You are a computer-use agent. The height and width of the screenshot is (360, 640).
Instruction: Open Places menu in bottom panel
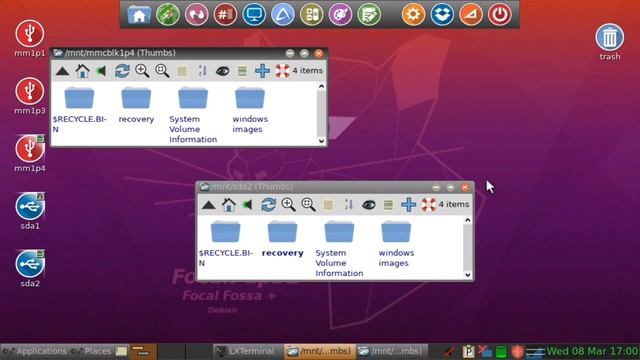point(91,351)
